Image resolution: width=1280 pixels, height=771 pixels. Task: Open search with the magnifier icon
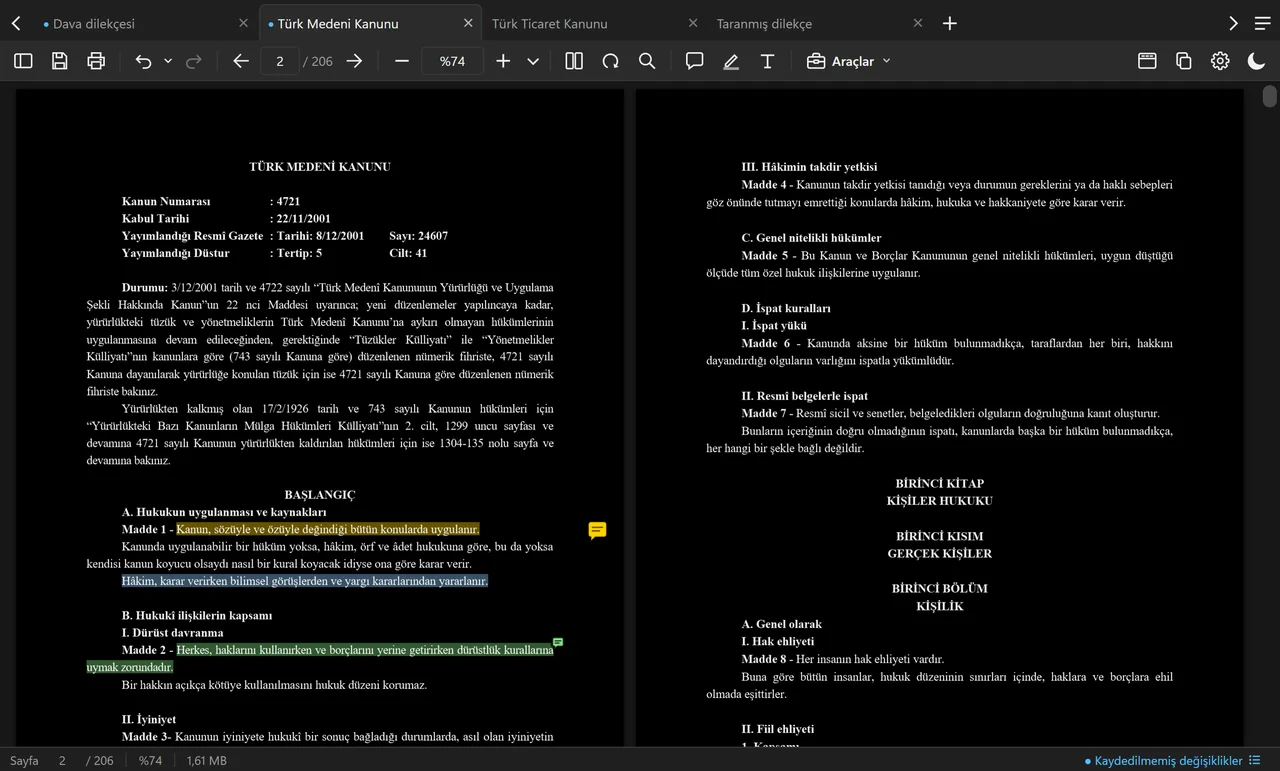647,61
